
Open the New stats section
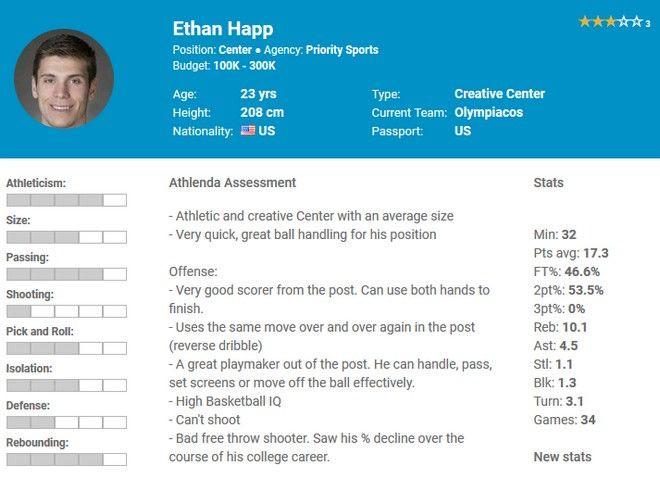coord(562,457)
